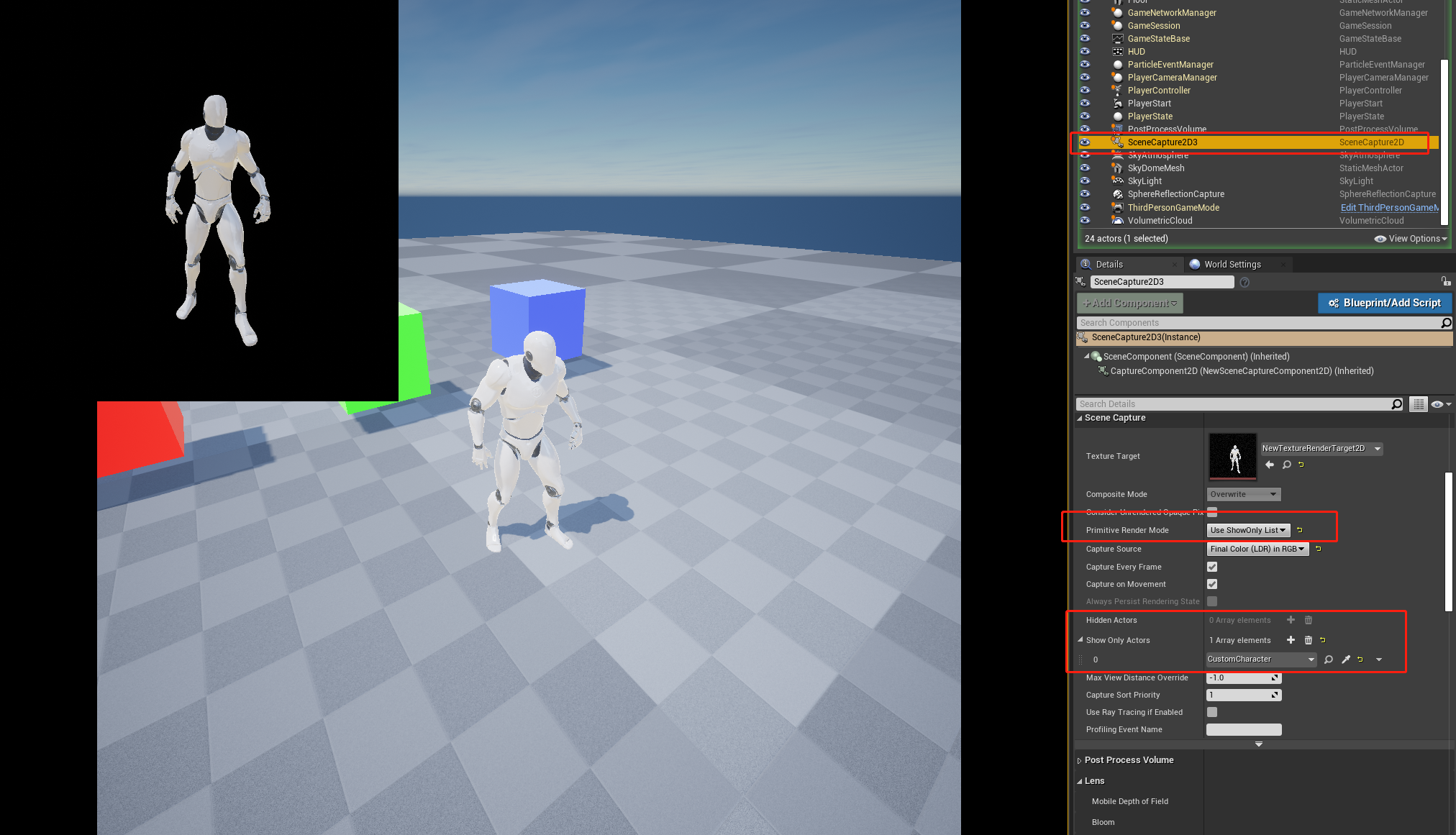Add element to Show Only Actors with plus icon
The image size is (1456, 835).
coord(1291,639)
